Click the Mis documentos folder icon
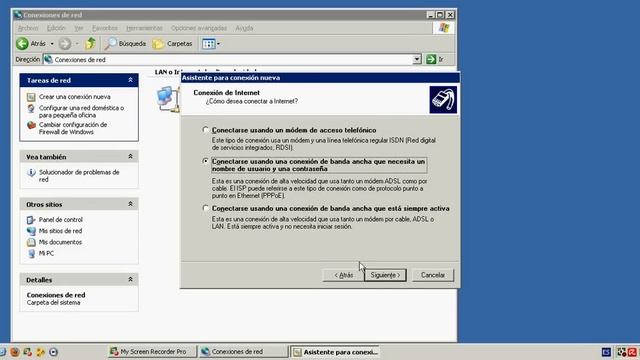The width and height of the screenshot is (640, 360). 31,242
